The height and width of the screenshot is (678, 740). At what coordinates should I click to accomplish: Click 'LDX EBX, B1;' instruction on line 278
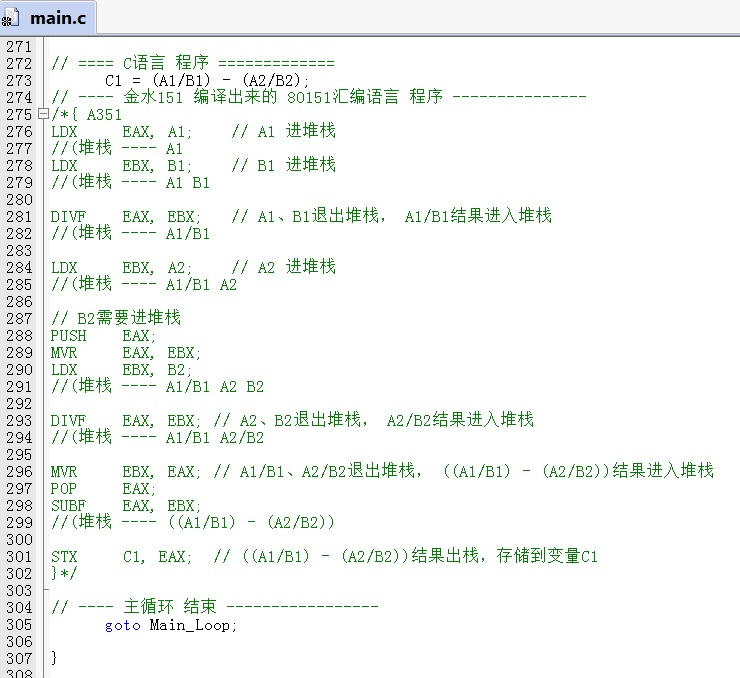(121, 166)
